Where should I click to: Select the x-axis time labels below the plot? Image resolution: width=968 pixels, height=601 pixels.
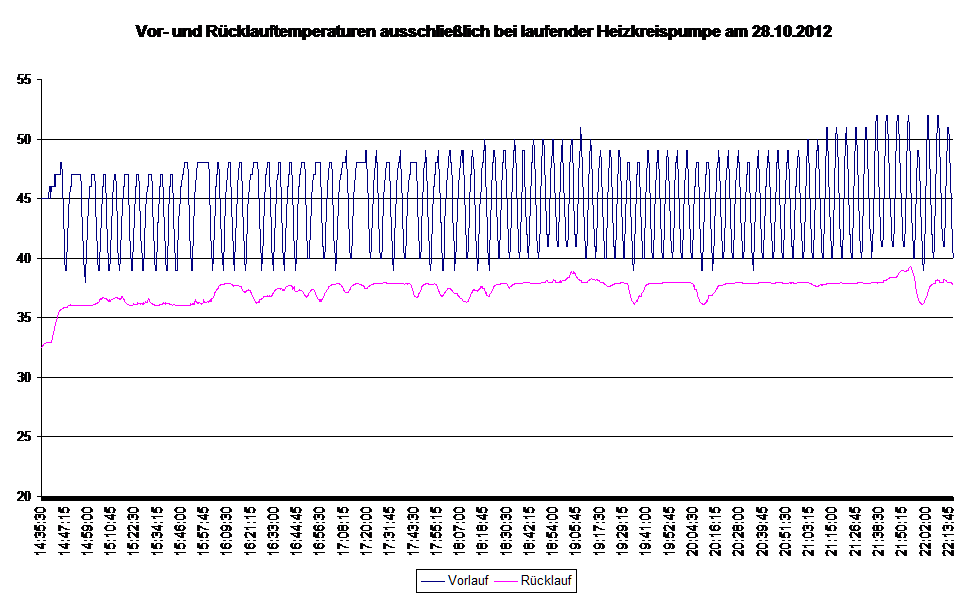tap(495, 528)
